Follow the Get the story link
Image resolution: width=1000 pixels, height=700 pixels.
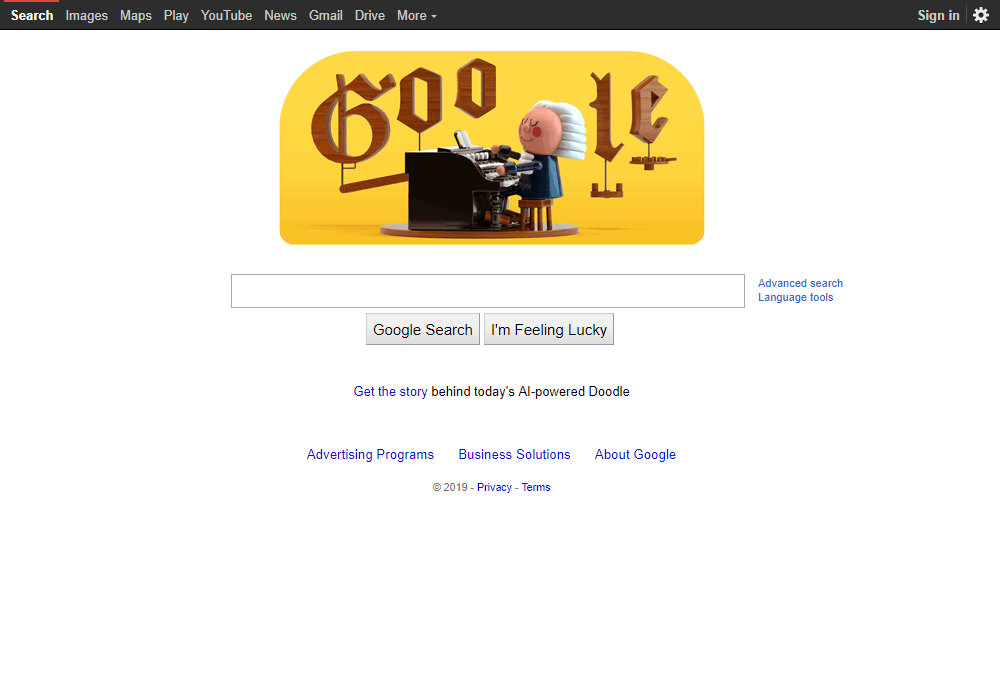click(x=390, y=391)
